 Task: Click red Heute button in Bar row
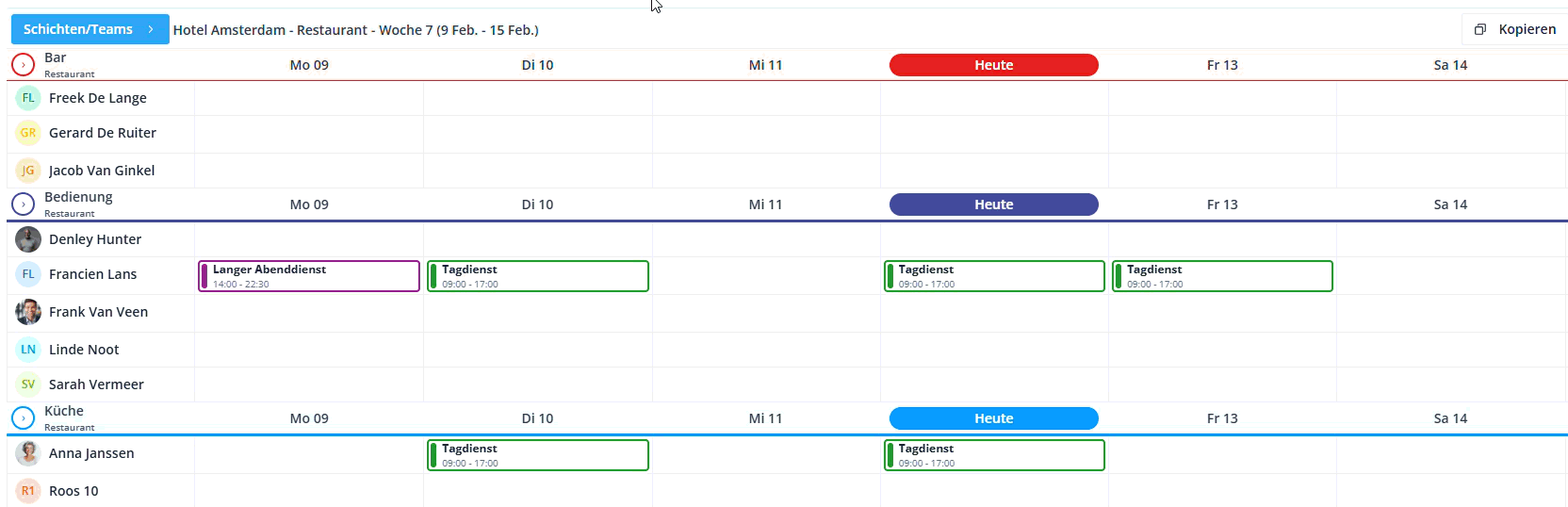tap(993, 65)
